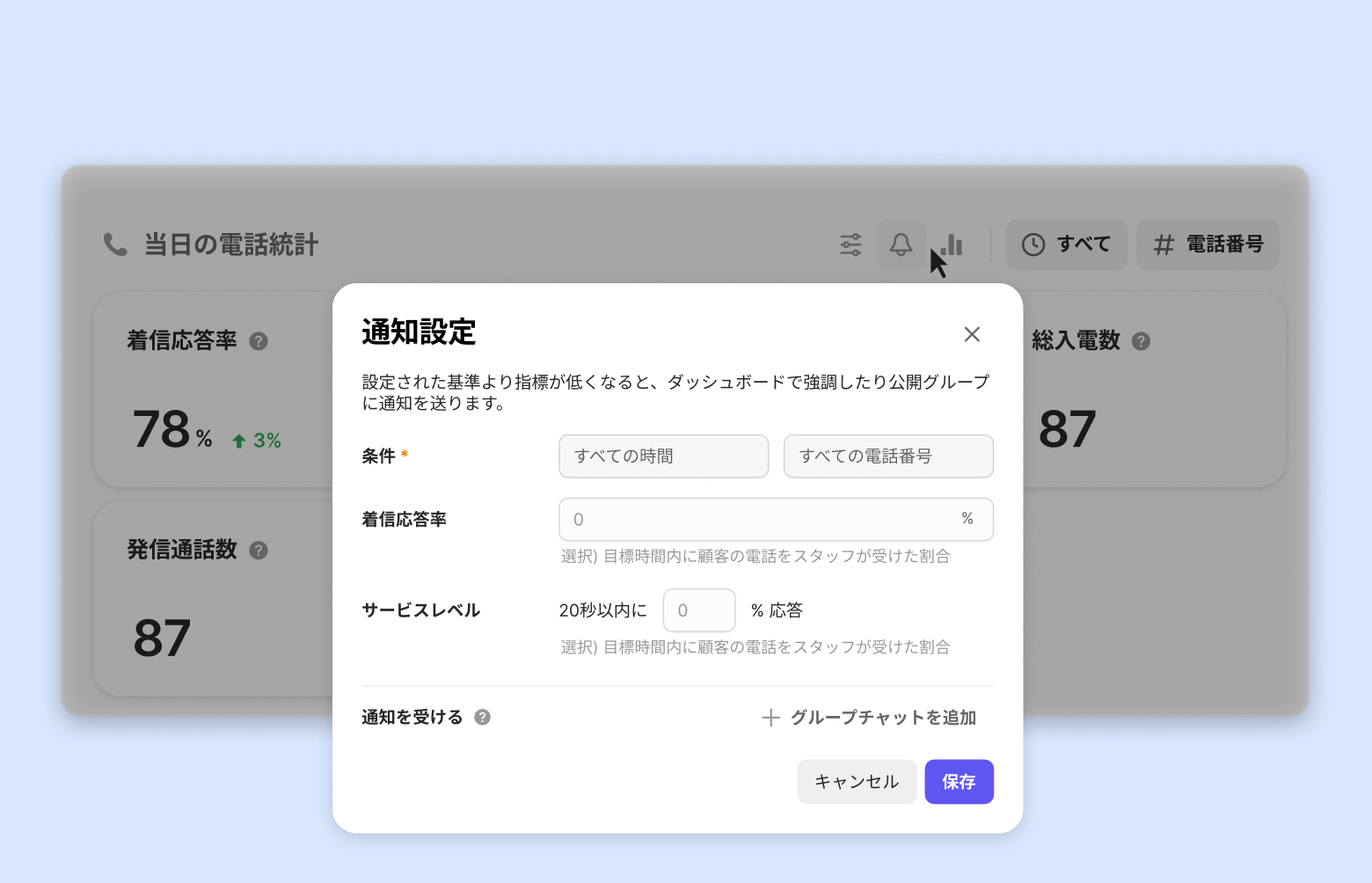
Task: Click the 87 value in 総入電数 card
Action: pyautogui.click(x=1068, y=430)
